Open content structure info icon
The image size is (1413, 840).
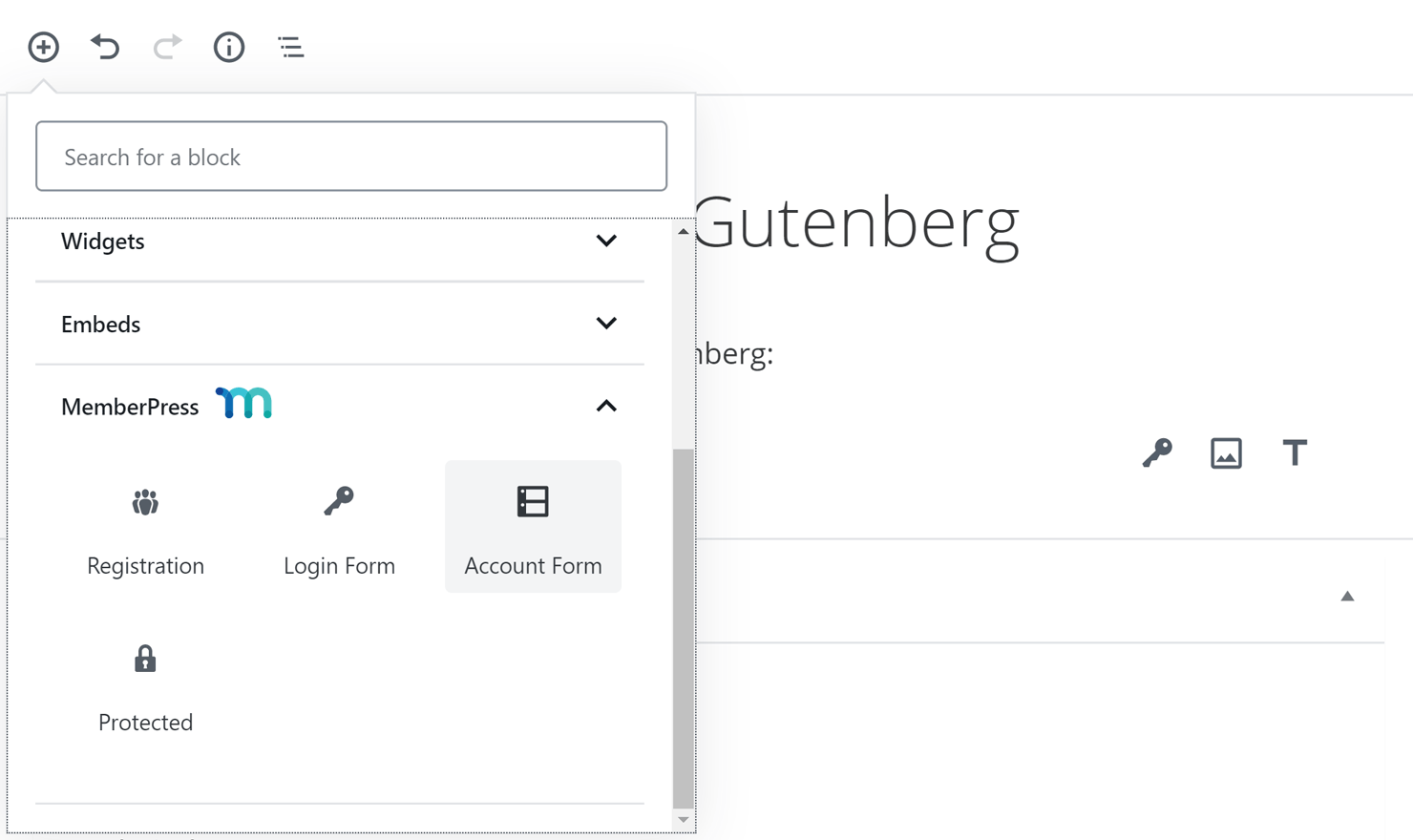(229, 47)
